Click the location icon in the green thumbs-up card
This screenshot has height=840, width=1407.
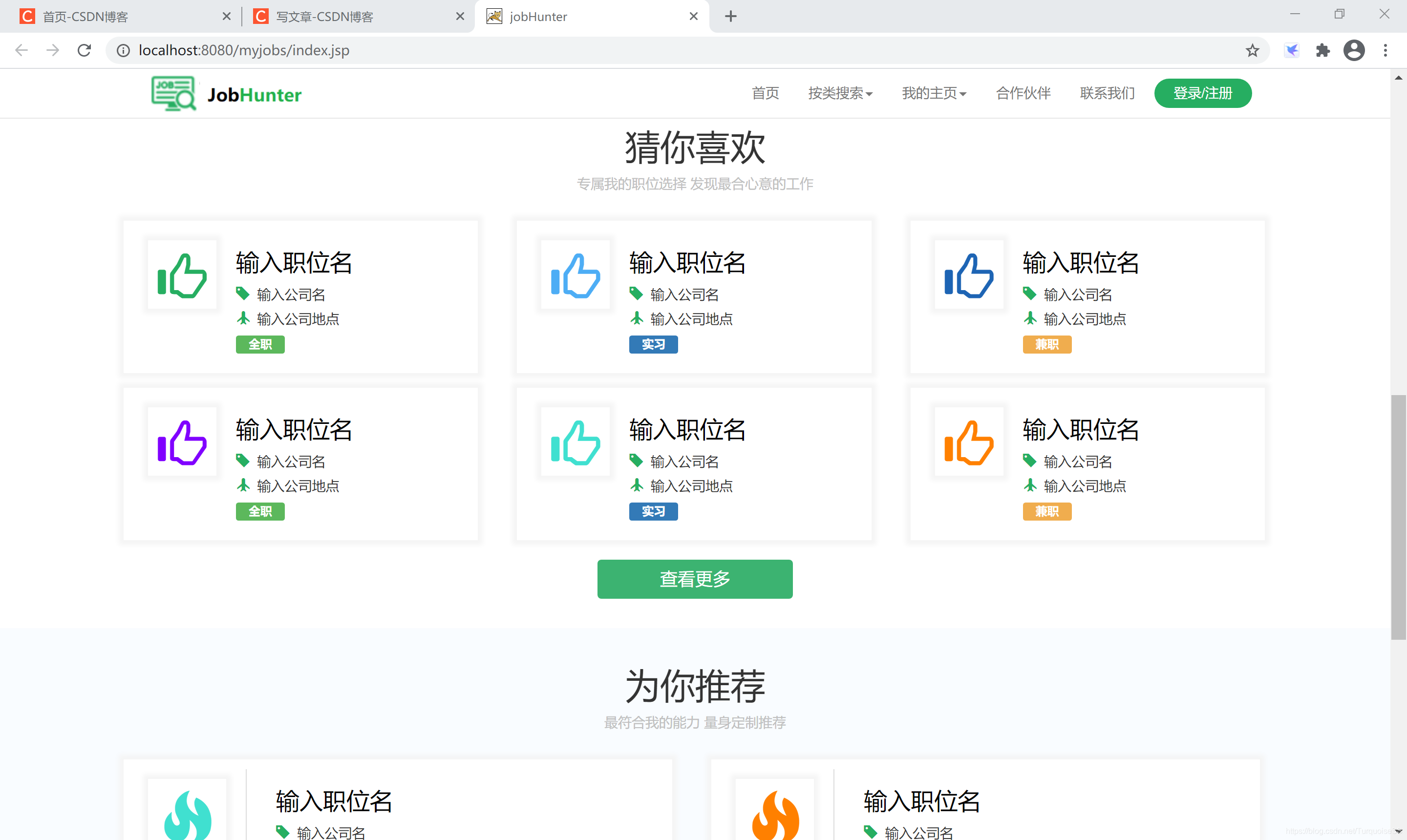[243, 318]
